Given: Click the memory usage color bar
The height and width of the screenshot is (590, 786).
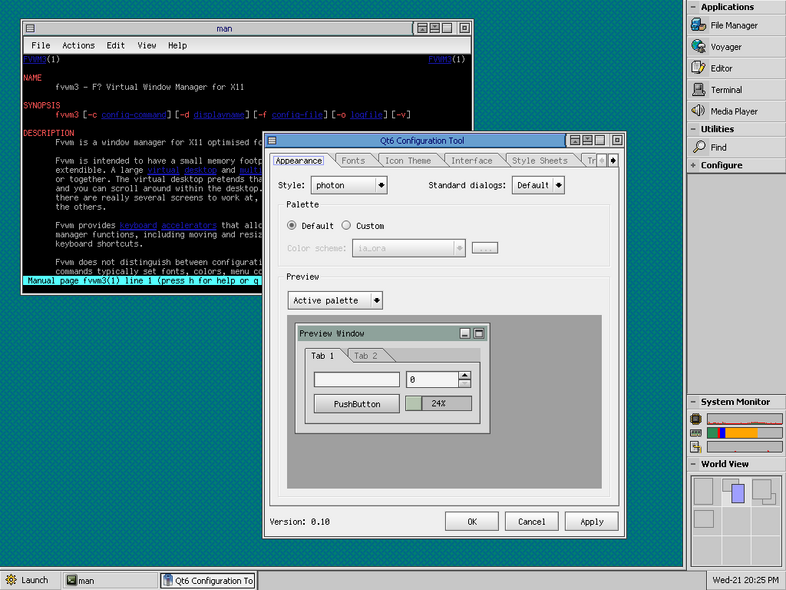Looking at the screenshot, I should 744,433.
